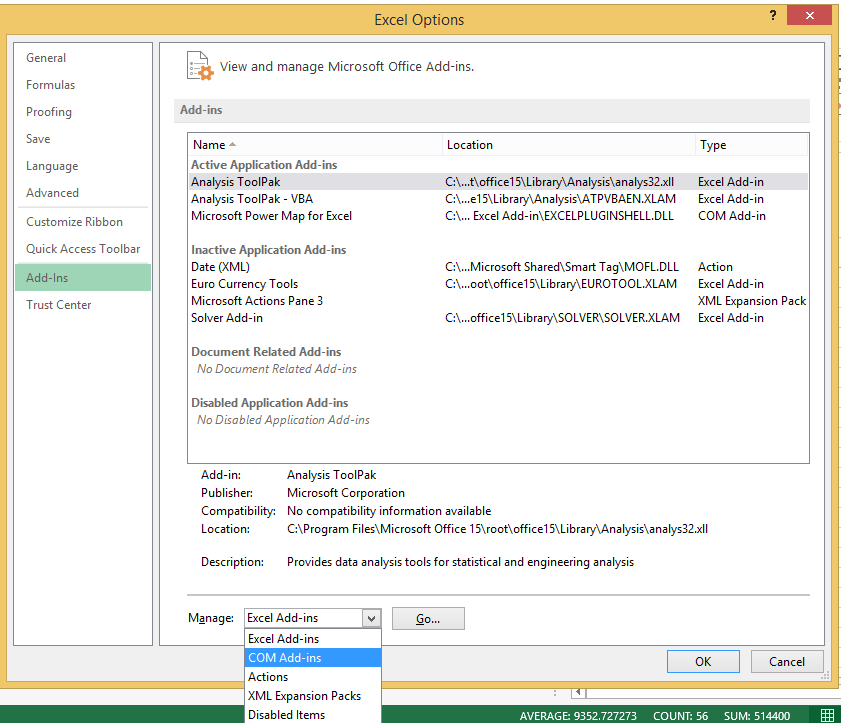Open the Manage dropdown arrow
Image resolution: width=841 pixels, height=723 pixels.
tap(371, 619)
